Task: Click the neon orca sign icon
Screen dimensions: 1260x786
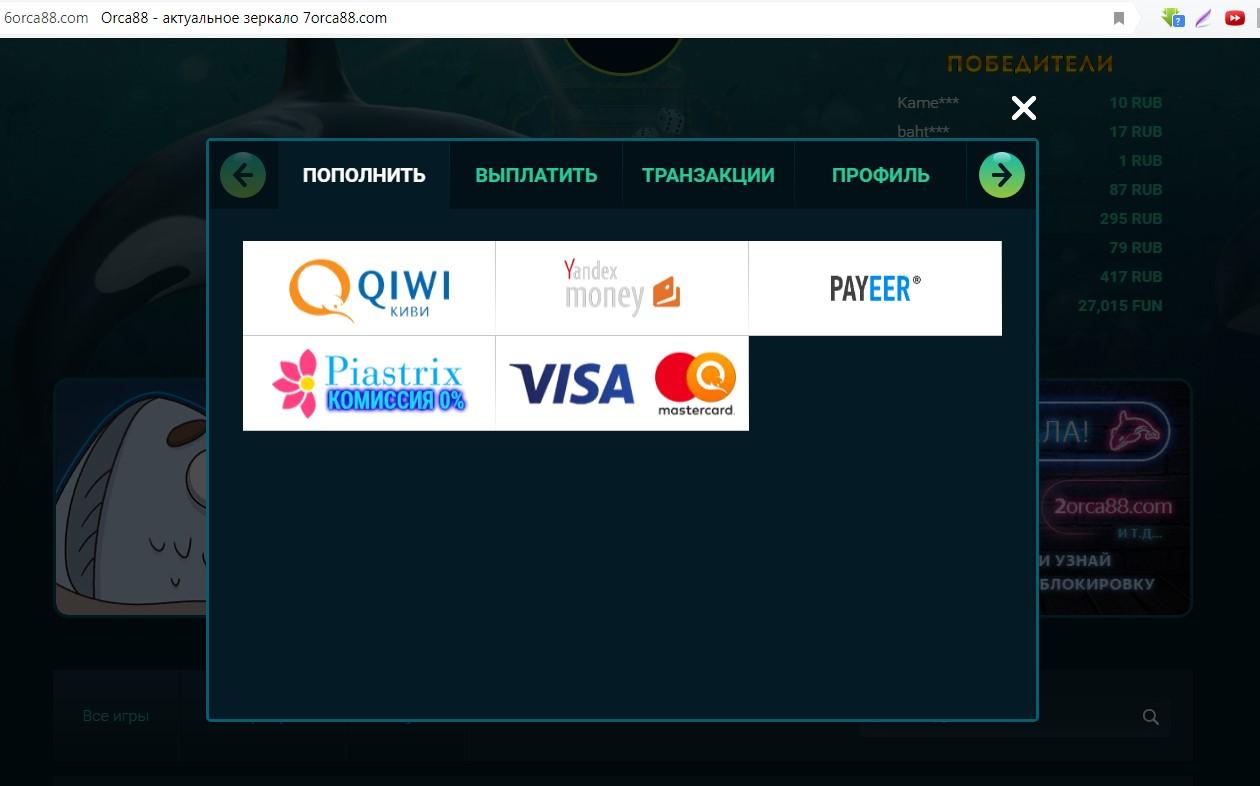Action: tap(1132, 430)
